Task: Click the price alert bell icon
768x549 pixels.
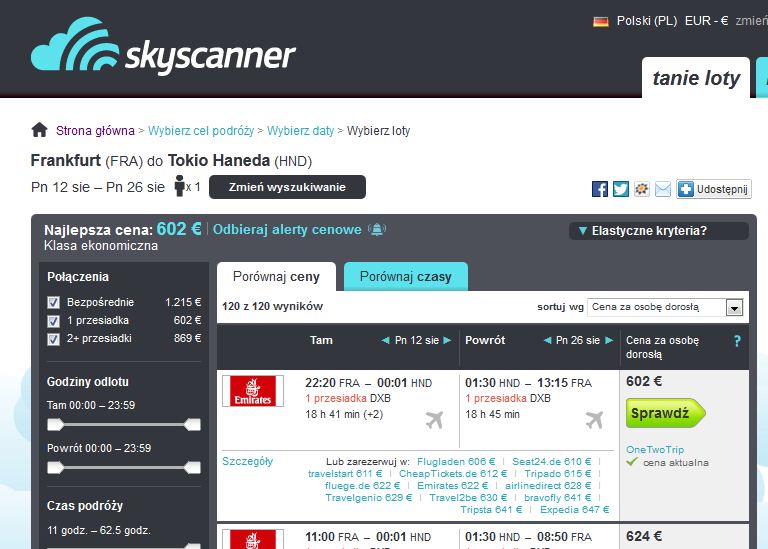Action: (x=377, y=229)
